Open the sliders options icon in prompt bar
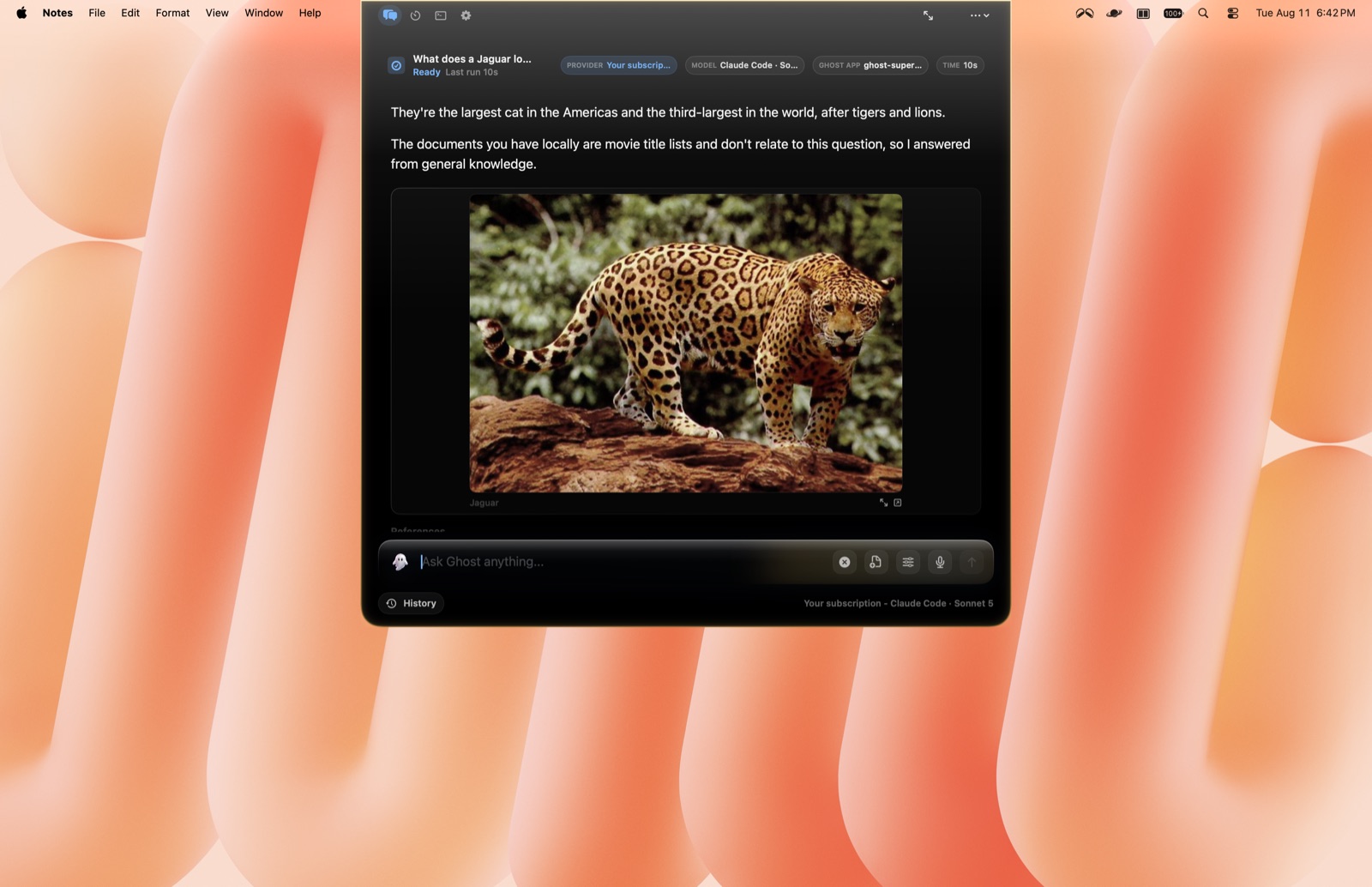 tap(908, 562)
